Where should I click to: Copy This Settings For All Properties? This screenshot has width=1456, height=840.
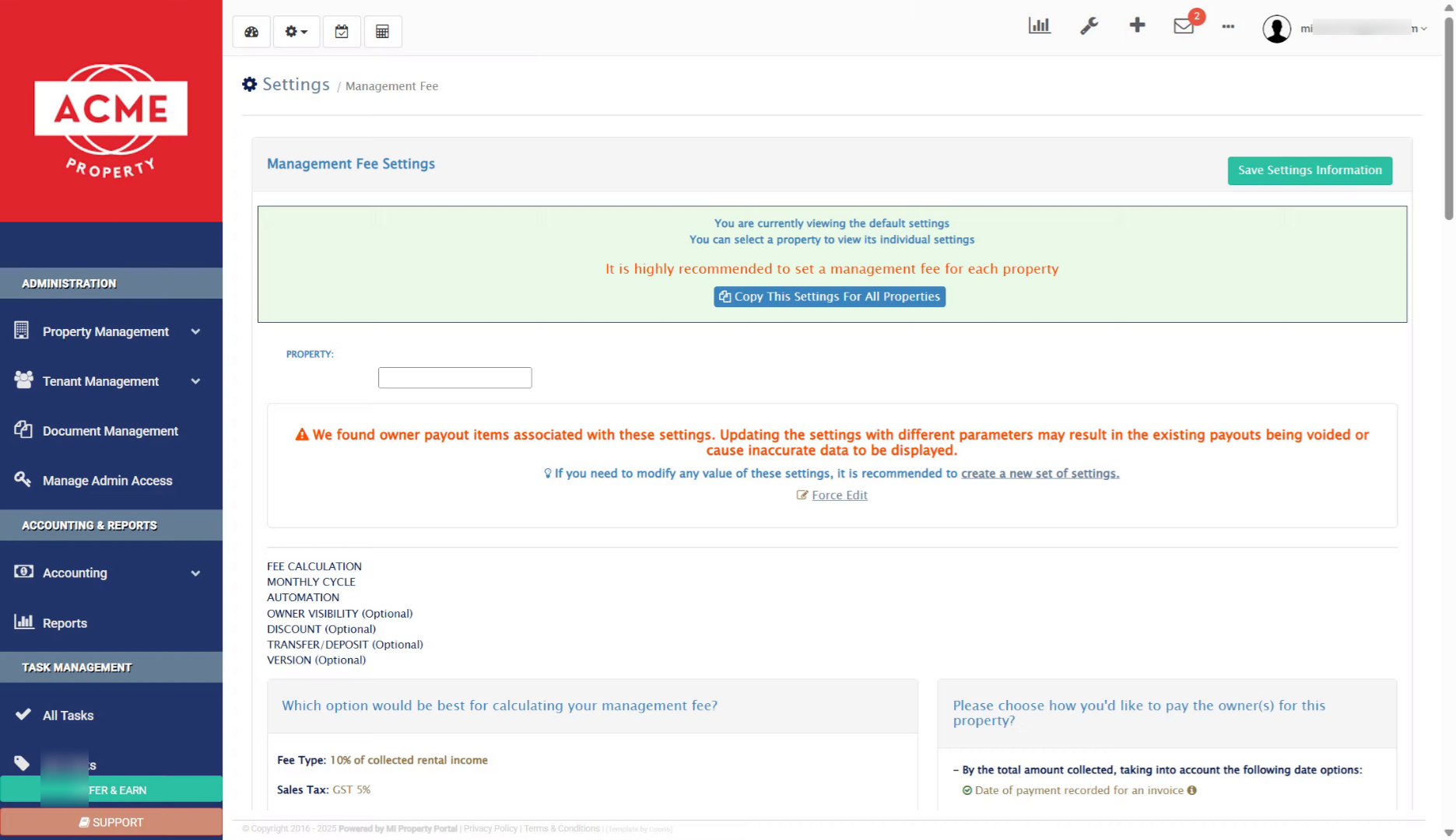(830, 296)
